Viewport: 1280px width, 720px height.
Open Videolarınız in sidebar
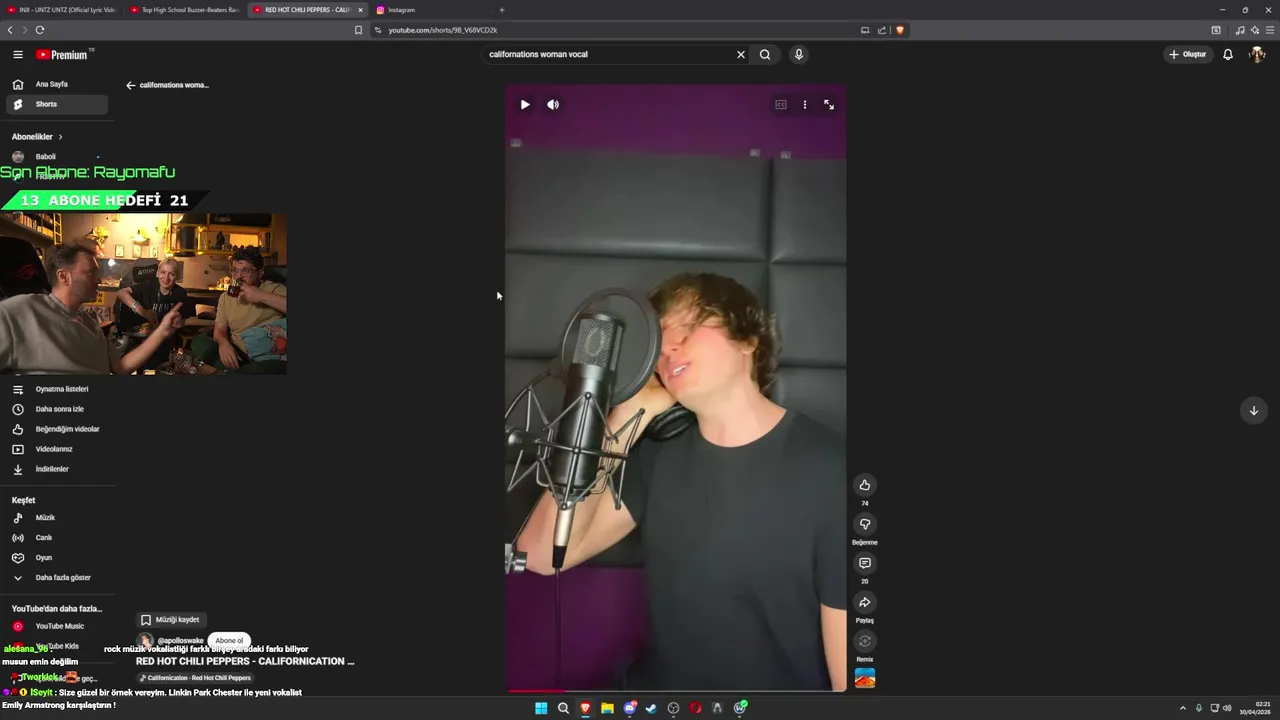[x=56, y=449]
